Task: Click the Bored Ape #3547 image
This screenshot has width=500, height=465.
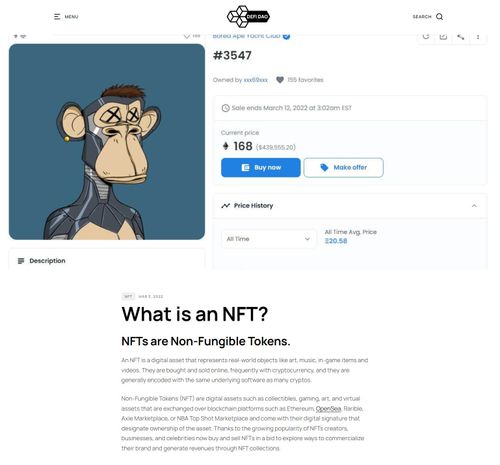Action: pyautogui.click(x=107, y=142)
